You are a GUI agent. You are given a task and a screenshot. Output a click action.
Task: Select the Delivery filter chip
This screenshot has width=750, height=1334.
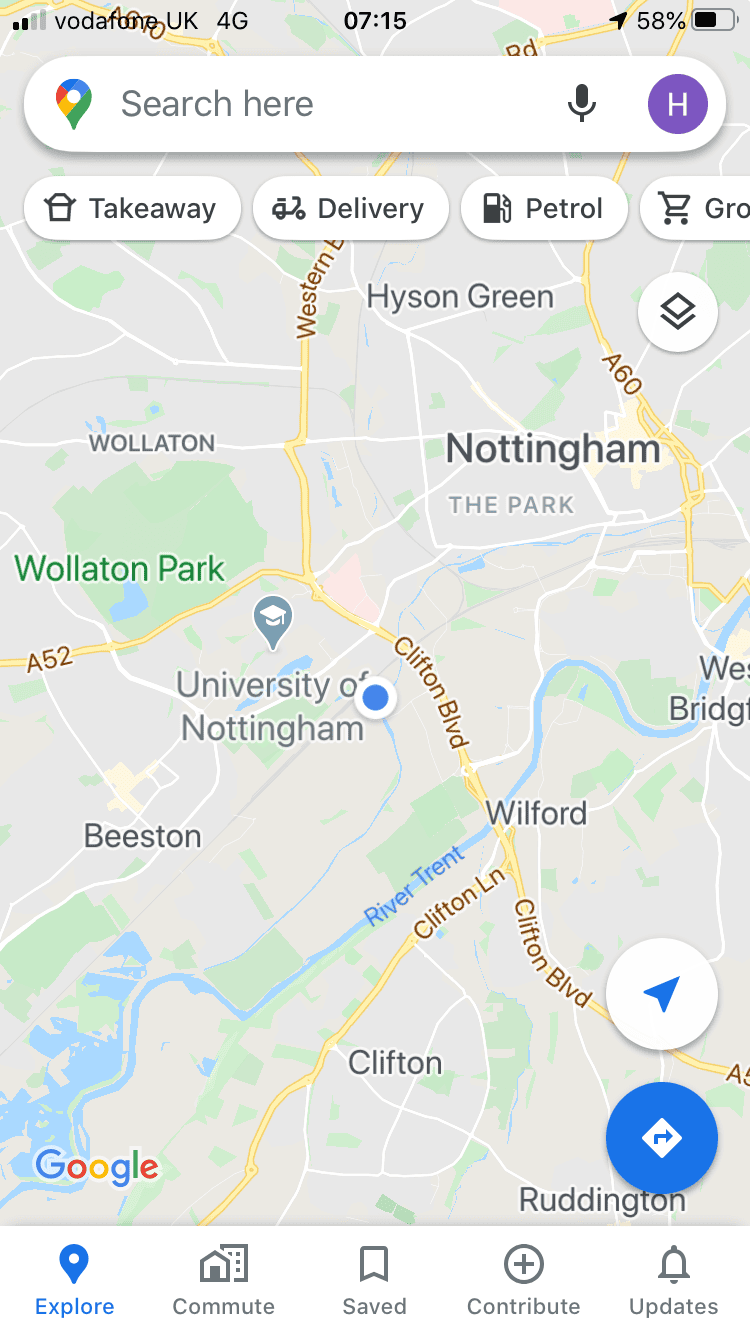[350, 209]
